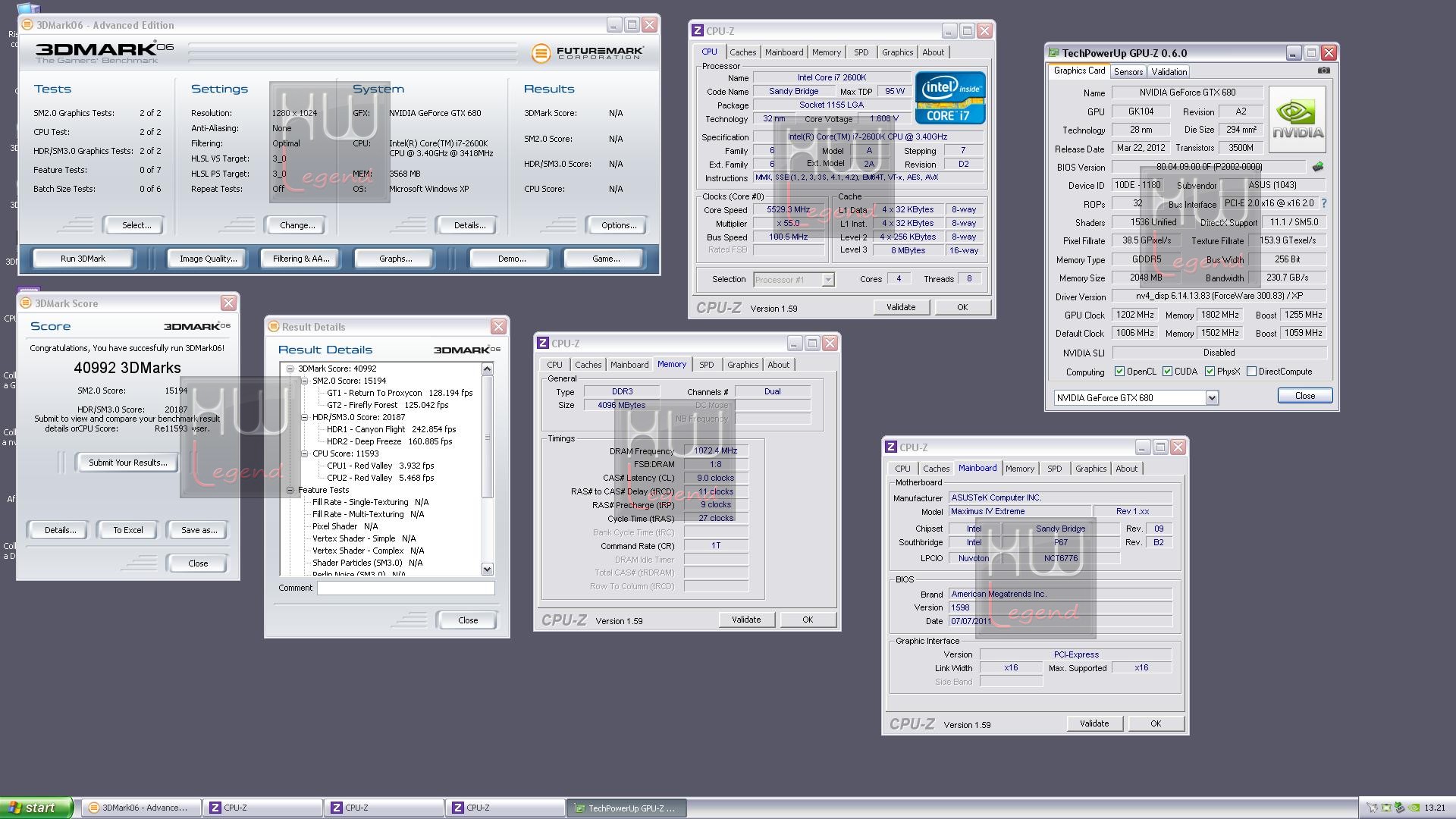Collapse the CPU Score tree node
1456x819 pixels.
(x=304, y=453)
